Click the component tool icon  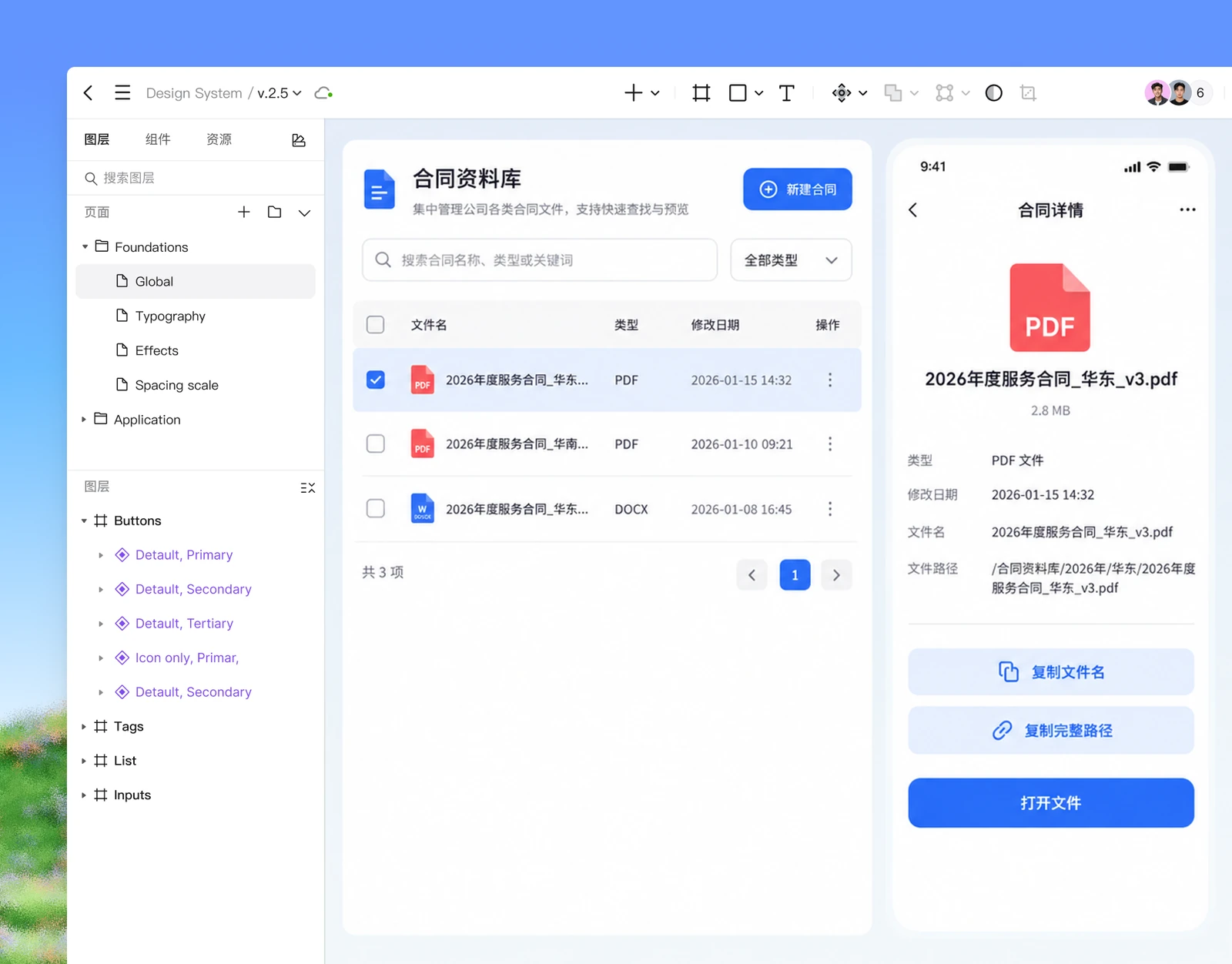coord(842,93)
